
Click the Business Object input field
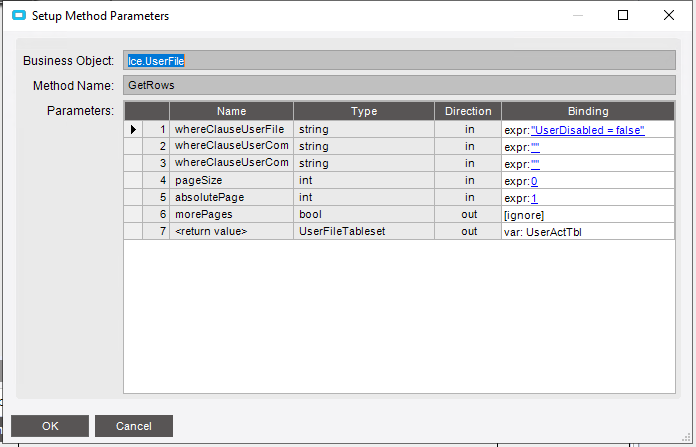pyautogui.click(x=399, y=61)
